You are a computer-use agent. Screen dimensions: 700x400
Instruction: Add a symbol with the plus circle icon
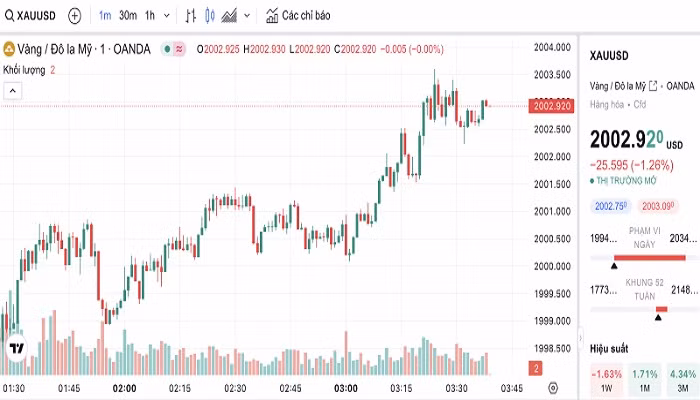click(x=74, y=16)
